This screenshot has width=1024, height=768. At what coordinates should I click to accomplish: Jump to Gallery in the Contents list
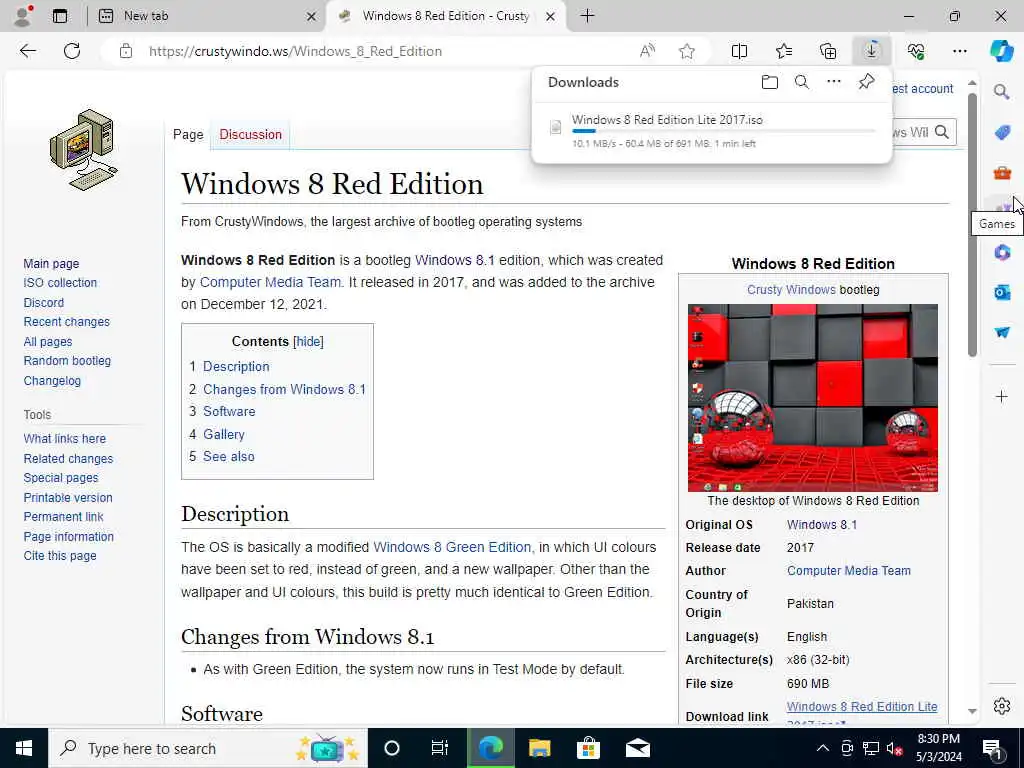223,434
